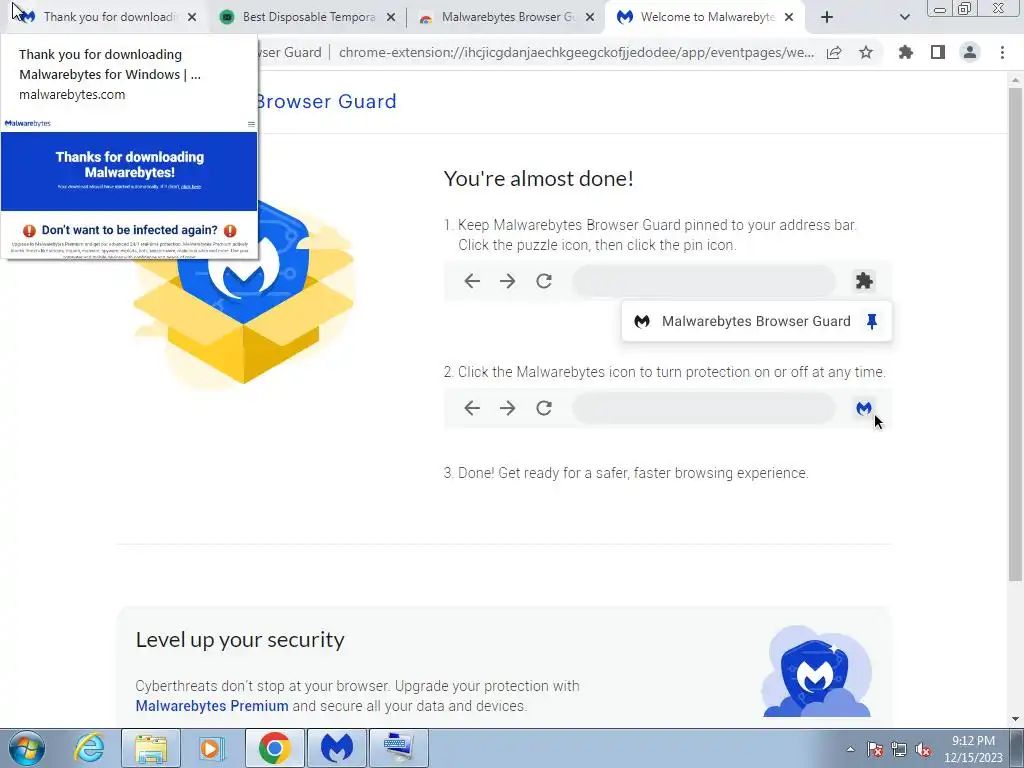
Task: Toggle the Chrome side panel
Action: tap(938, 53)
